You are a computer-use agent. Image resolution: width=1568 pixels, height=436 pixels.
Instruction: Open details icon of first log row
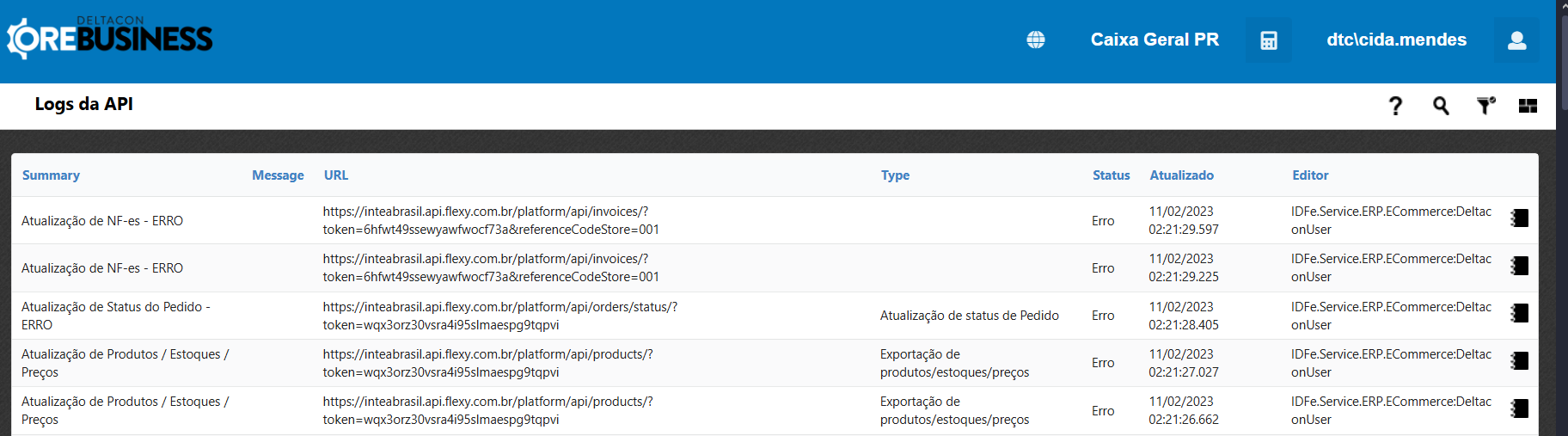tap(1520, 218)
